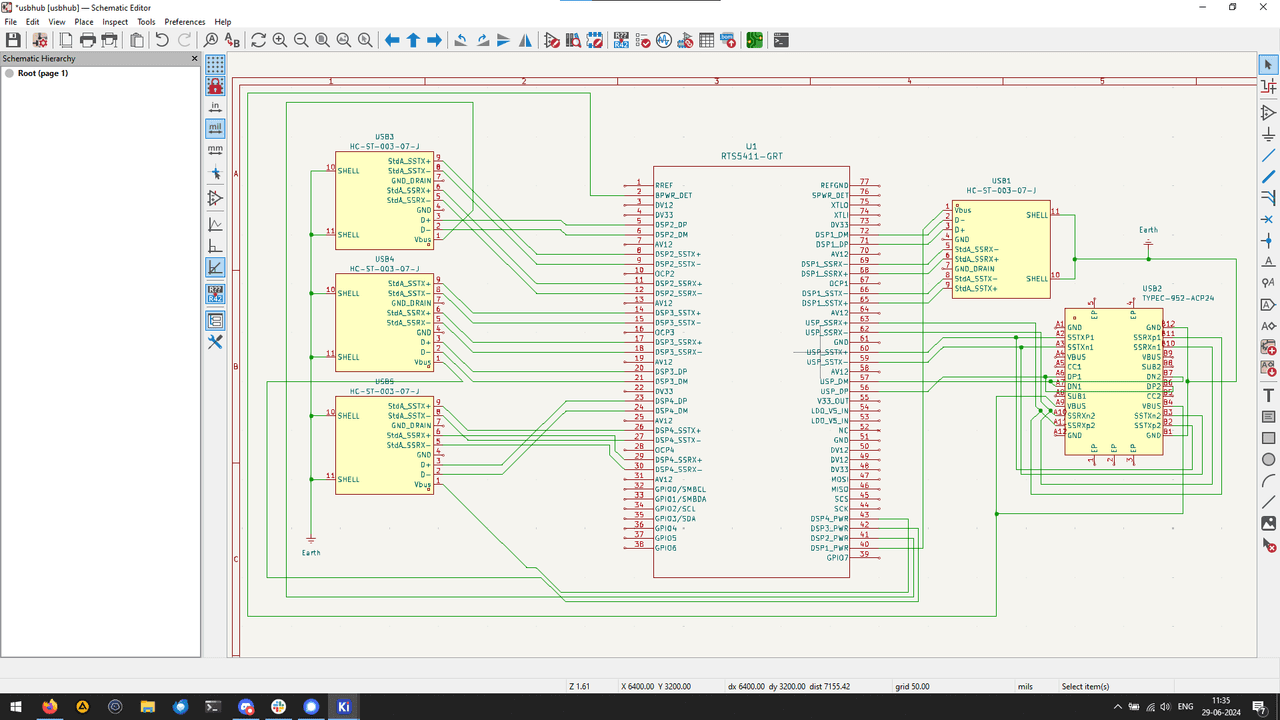Open the Scripting Console icon
Screen dimensions: 1280x720
click(781, 40)
